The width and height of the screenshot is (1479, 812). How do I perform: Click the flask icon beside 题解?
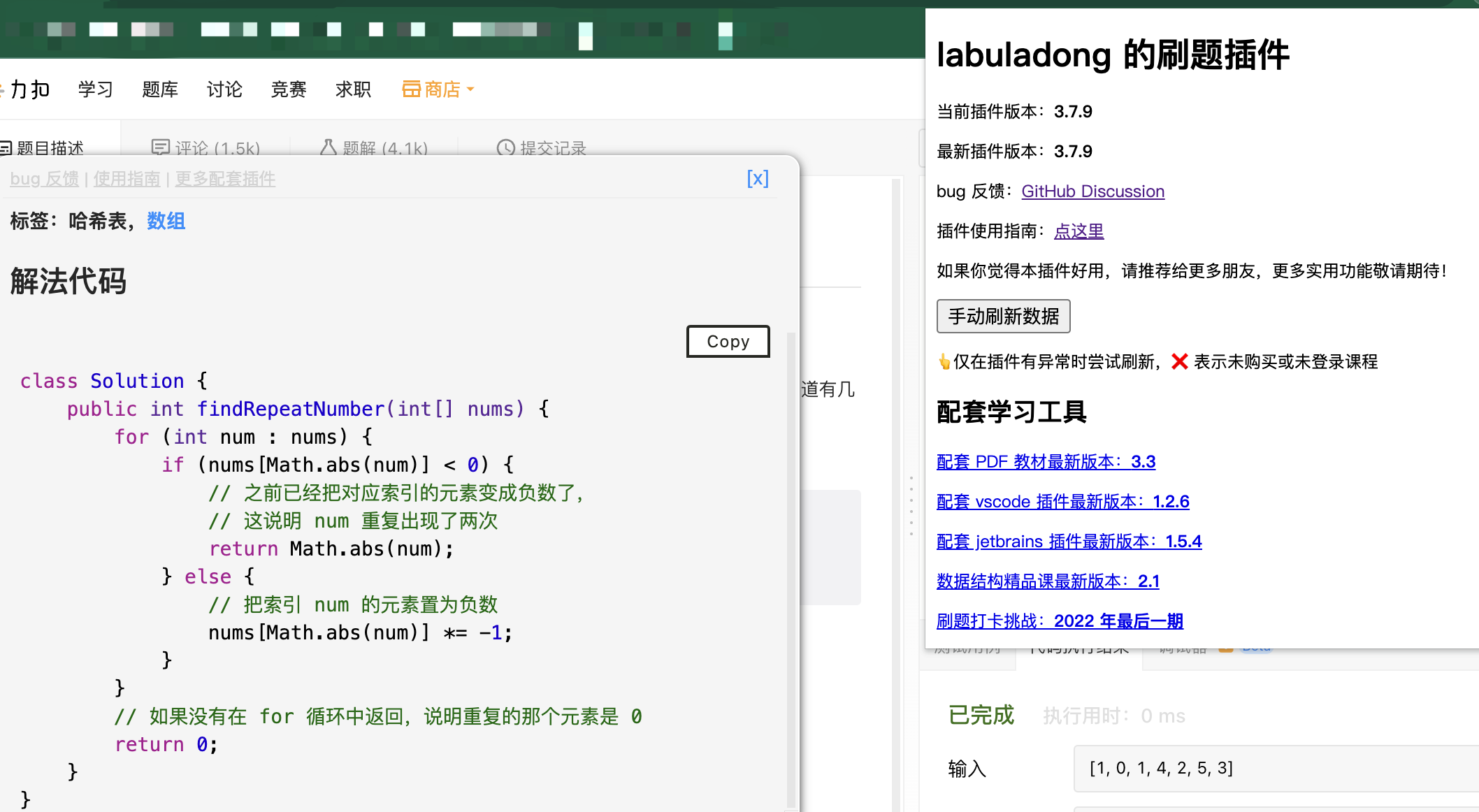point(329,147)
